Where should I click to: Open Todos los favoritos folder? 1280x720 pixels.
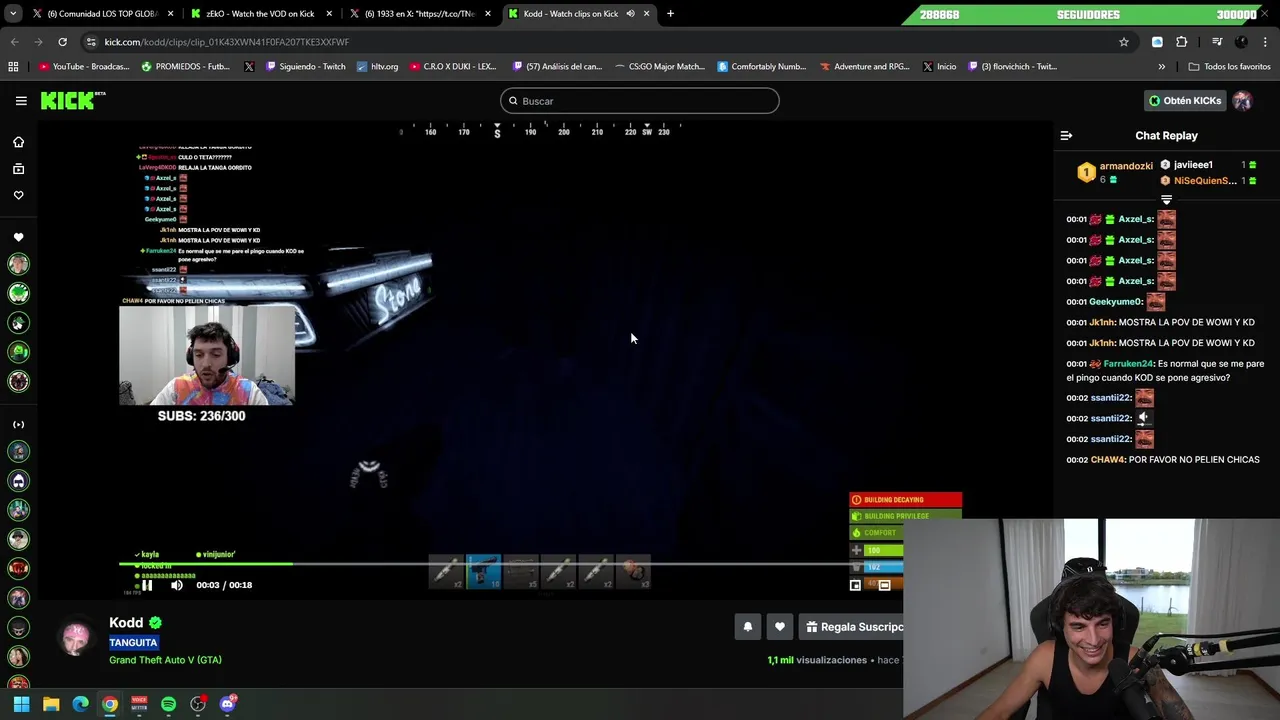click(1229, 67)
